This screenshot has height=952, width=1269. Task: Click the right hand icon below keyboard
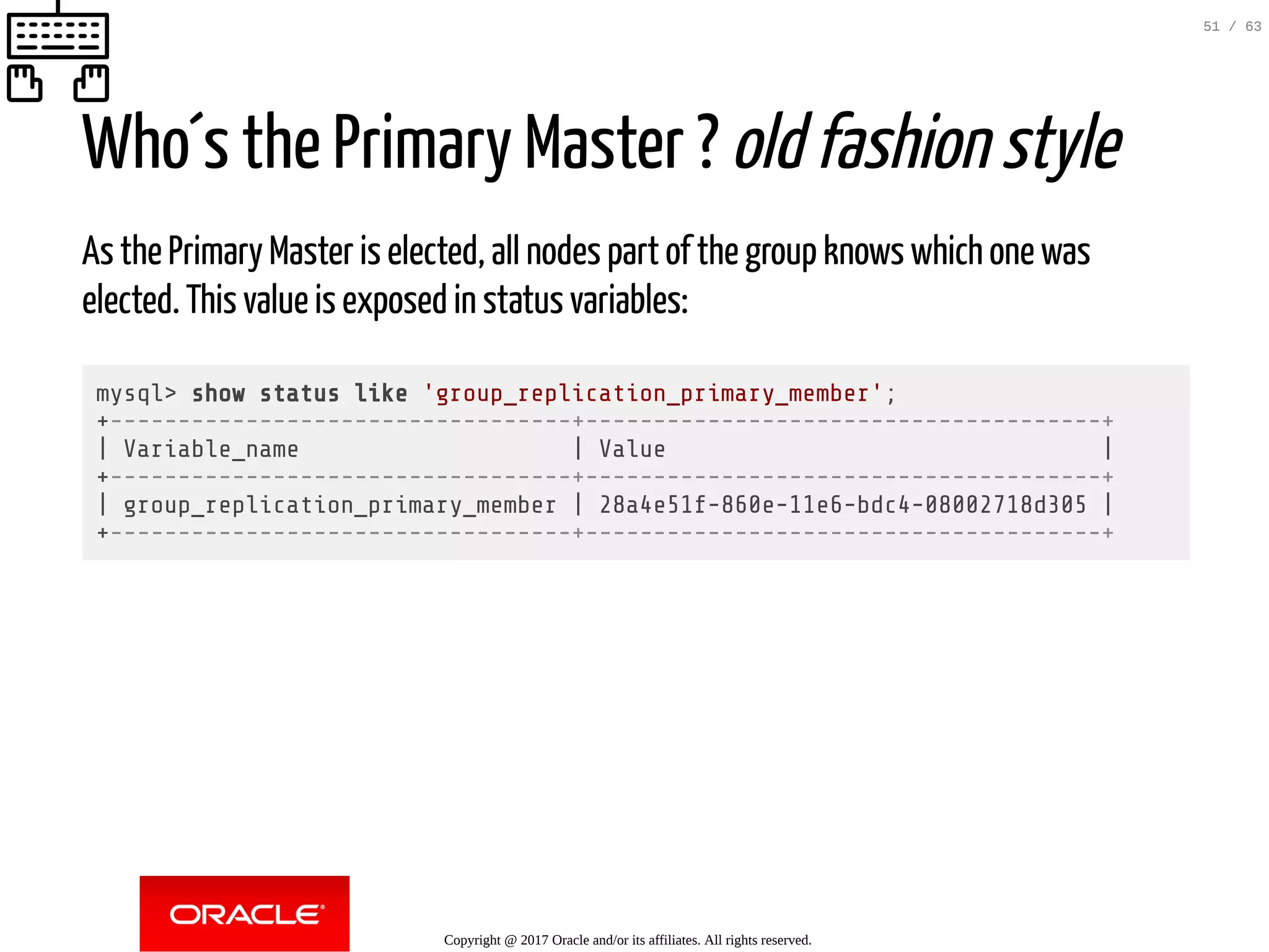pyautogui.click(x=91, y=83)
